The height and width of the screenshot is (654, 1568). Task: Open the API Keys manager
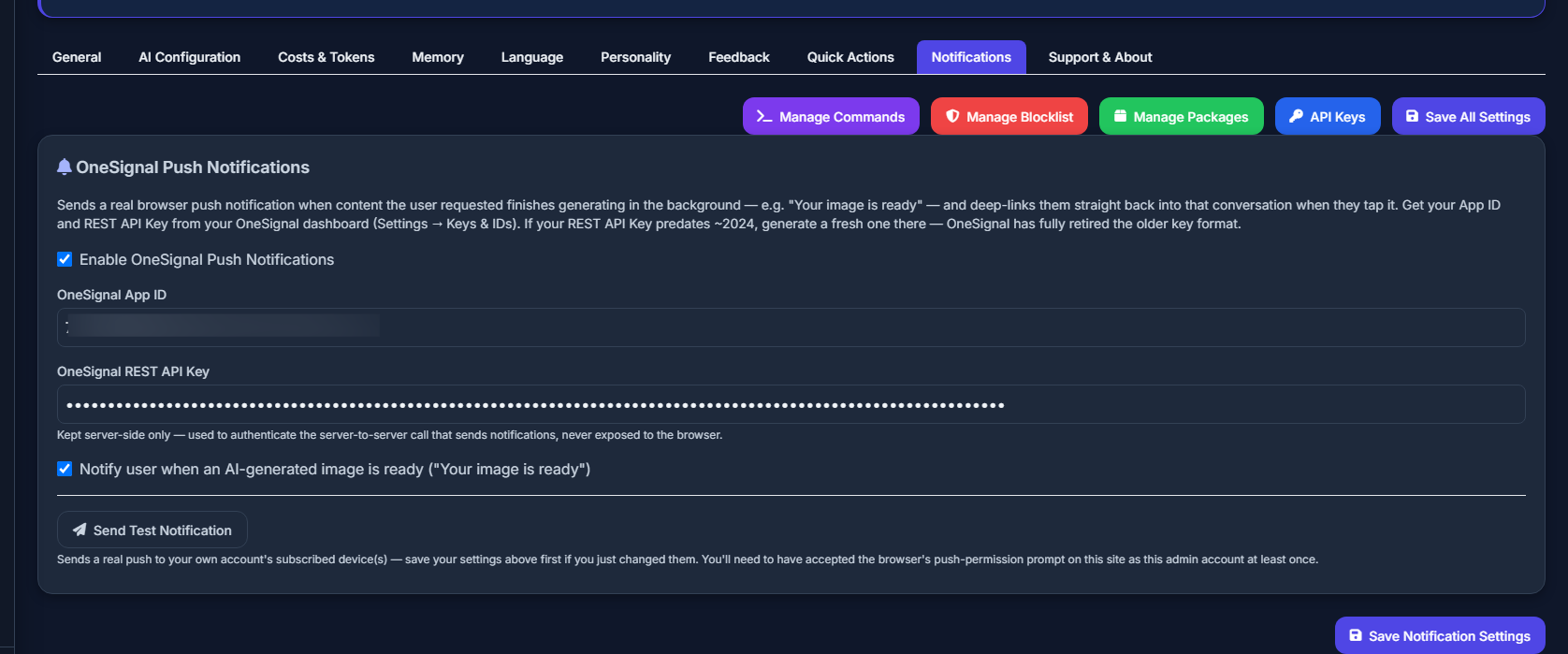tap(1328, 116)
